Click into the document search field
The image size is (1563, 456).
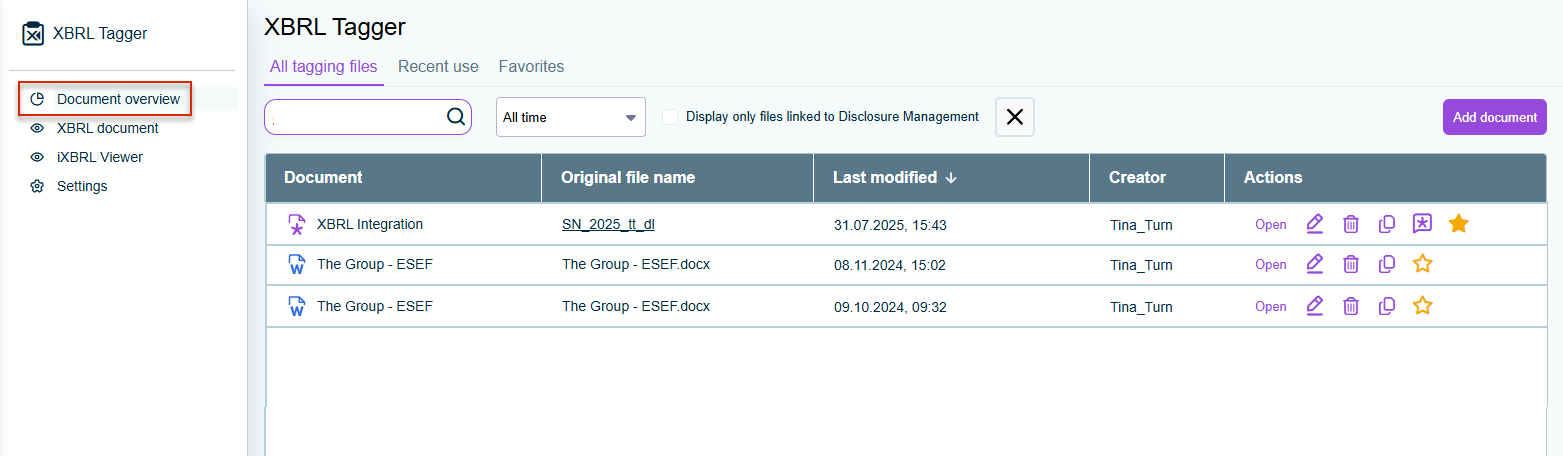pyautogui.click(x=355, y=117)
